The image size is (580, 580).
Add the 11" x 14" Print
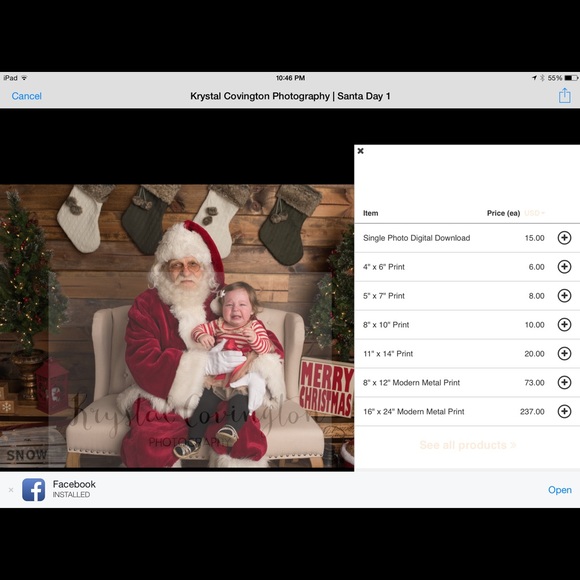(x=564, y=354)
